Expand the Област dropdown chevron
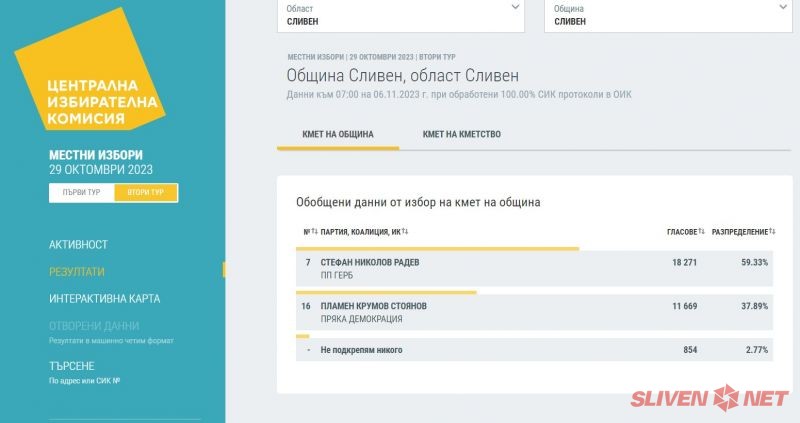The height and width of the screenshot is (423, 800). click(x=515, y=7)
